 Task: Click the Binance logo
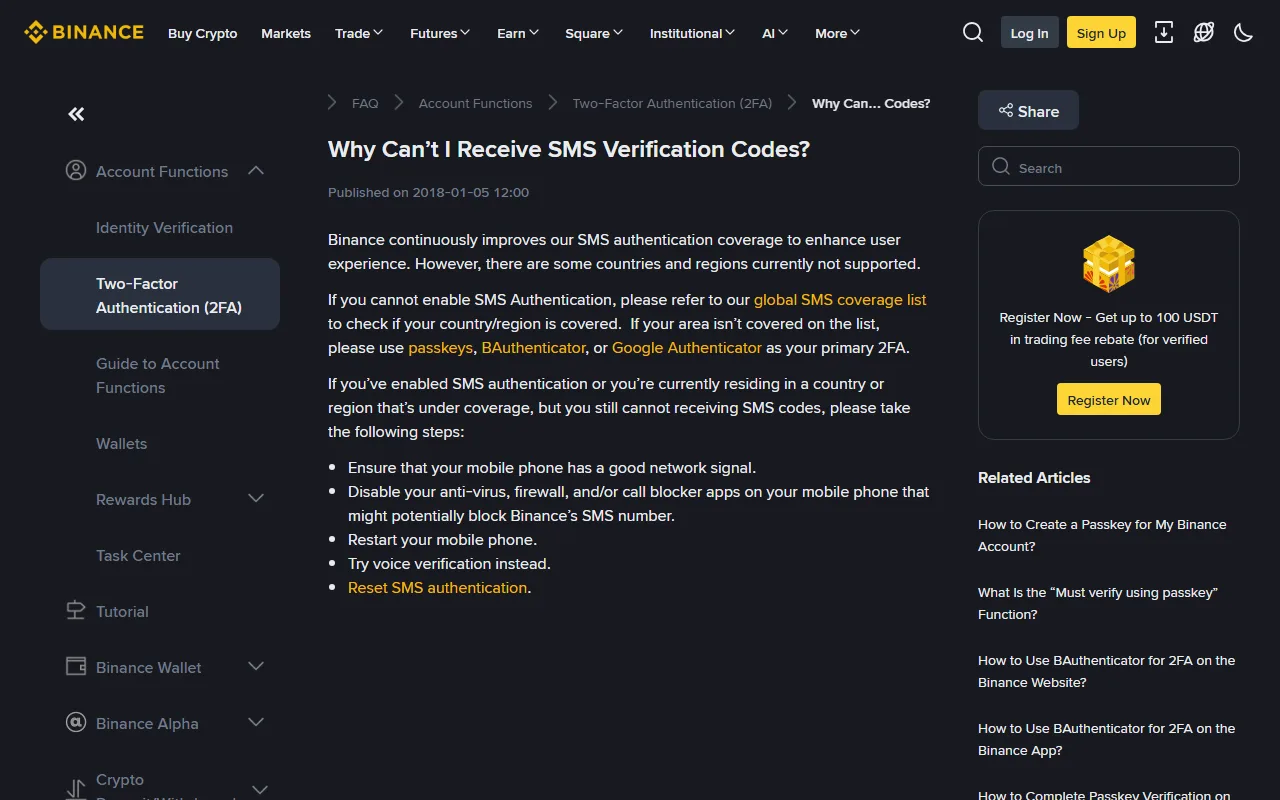click(x=84, y=33)
